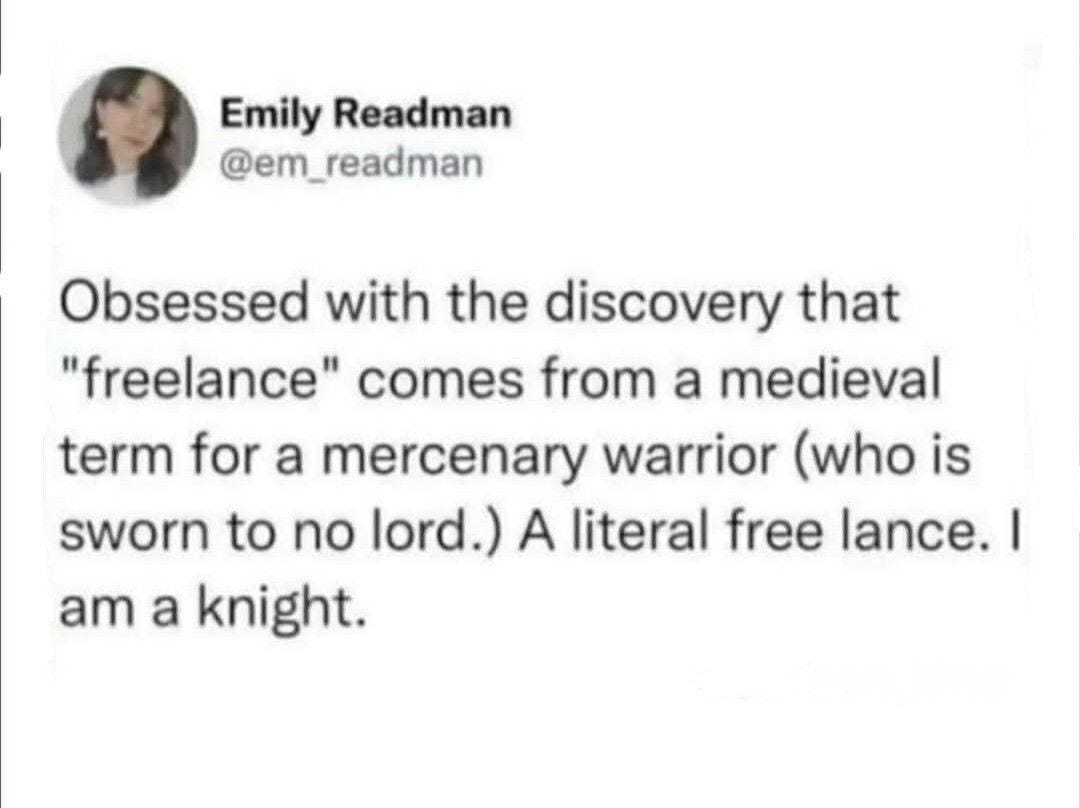Click Emily Readman's profile avatar
The width and height of the screenshot is (1080, 808).
point(138,135)
